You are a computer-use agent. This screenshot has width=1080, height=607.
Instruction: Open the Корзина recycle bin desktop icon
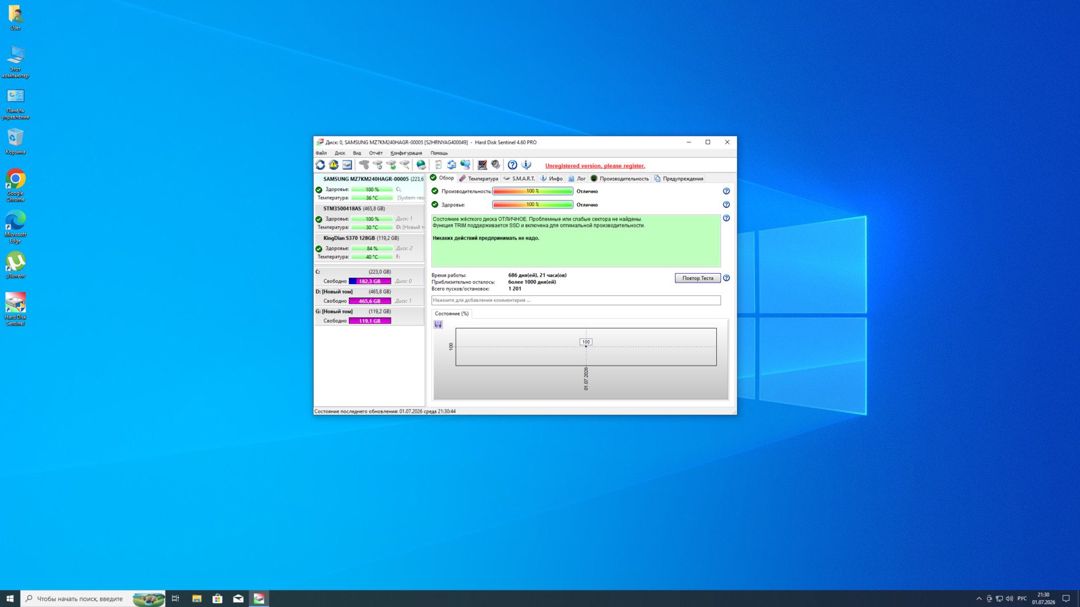(15, 142)
